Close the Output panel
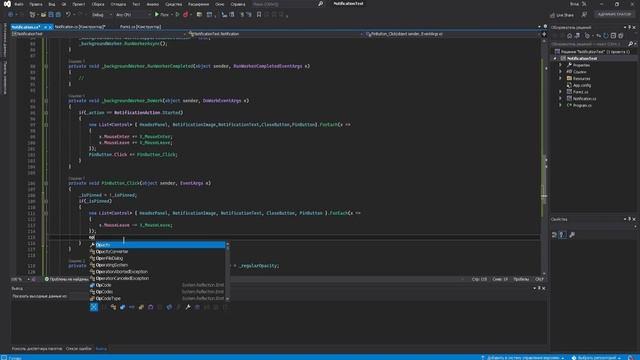This screenshot has width=640, height=360. (x=543, y=289)
